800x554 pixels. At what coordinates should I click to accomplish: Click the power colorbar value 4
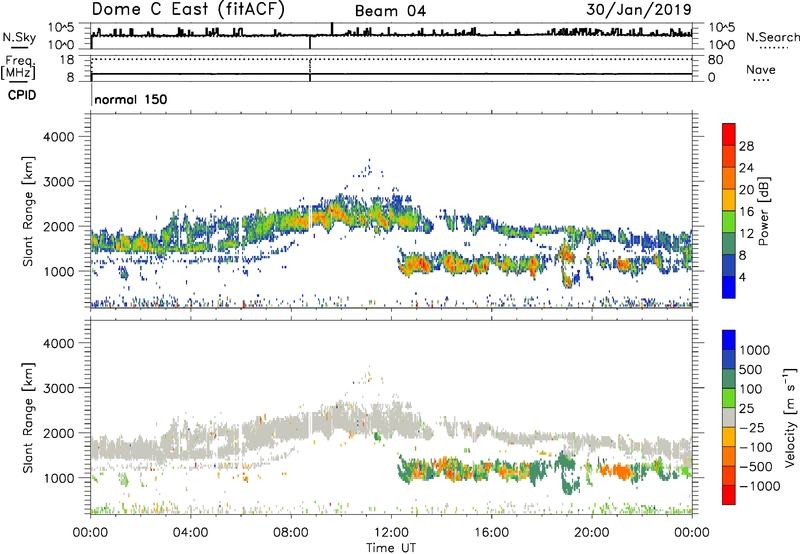pyautogui.click(x=742, y=277)
